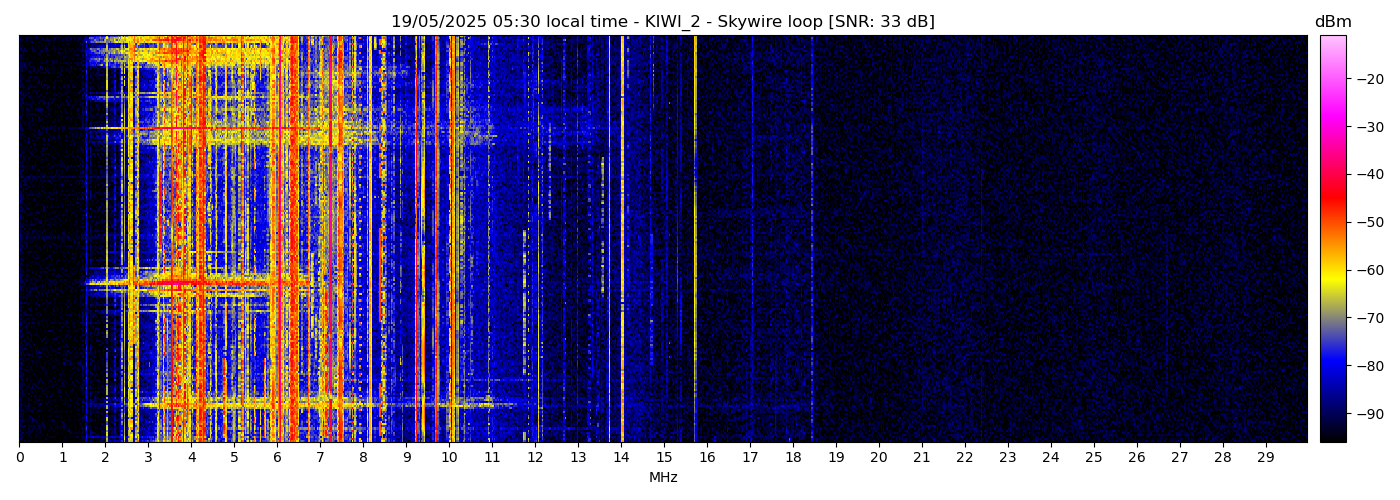
Task: Click the plot title showing KIWI_2 Skywire loop
Action: point(662,22)
